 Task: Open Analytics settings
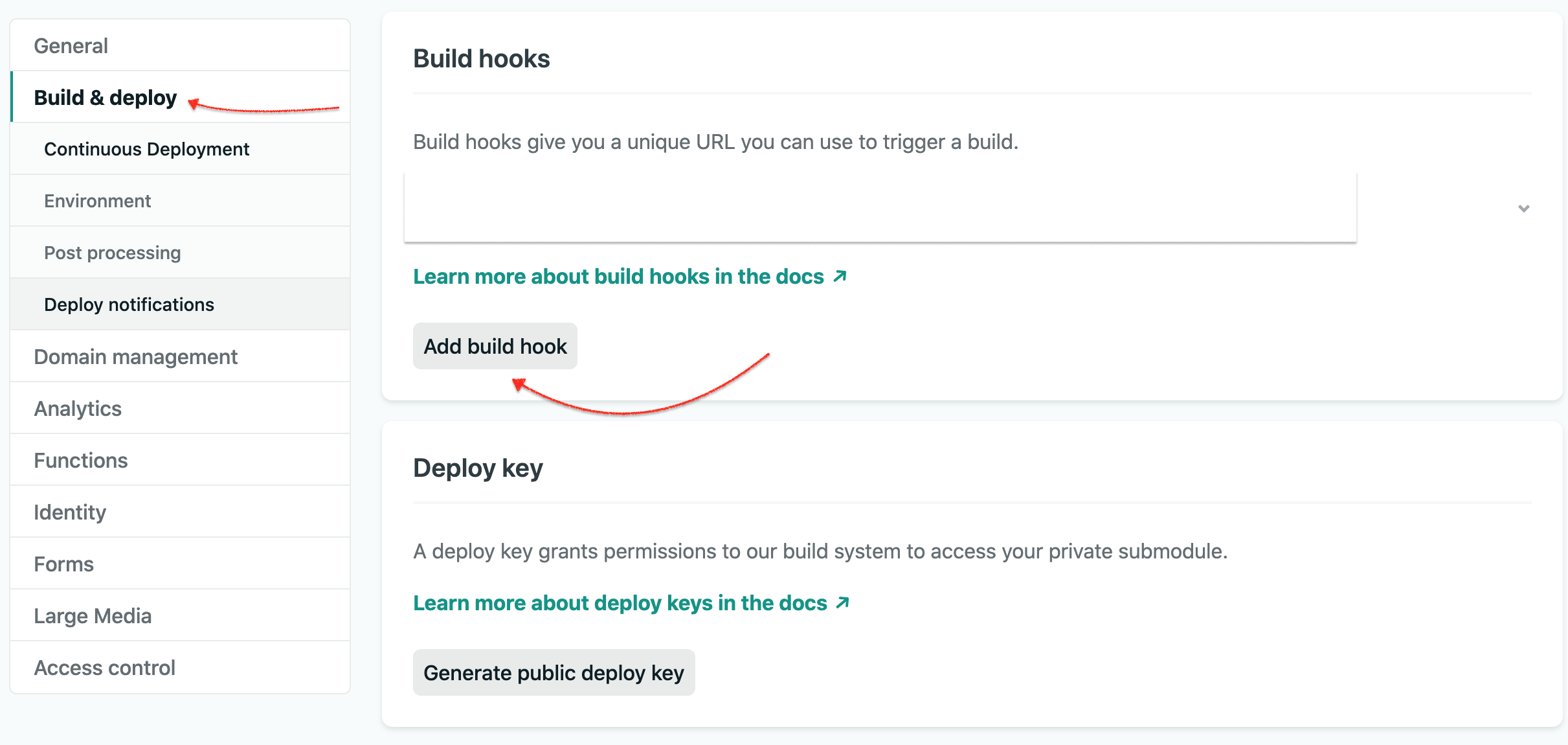(180, 408)
